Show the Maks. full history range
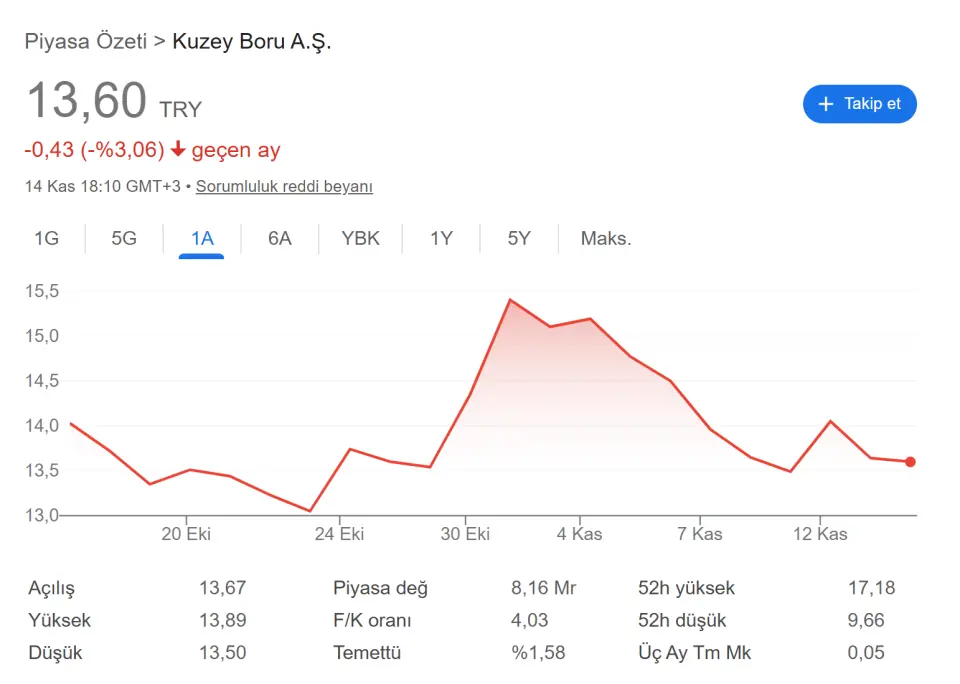The image size is (960, 684). [x=606, y=238]
